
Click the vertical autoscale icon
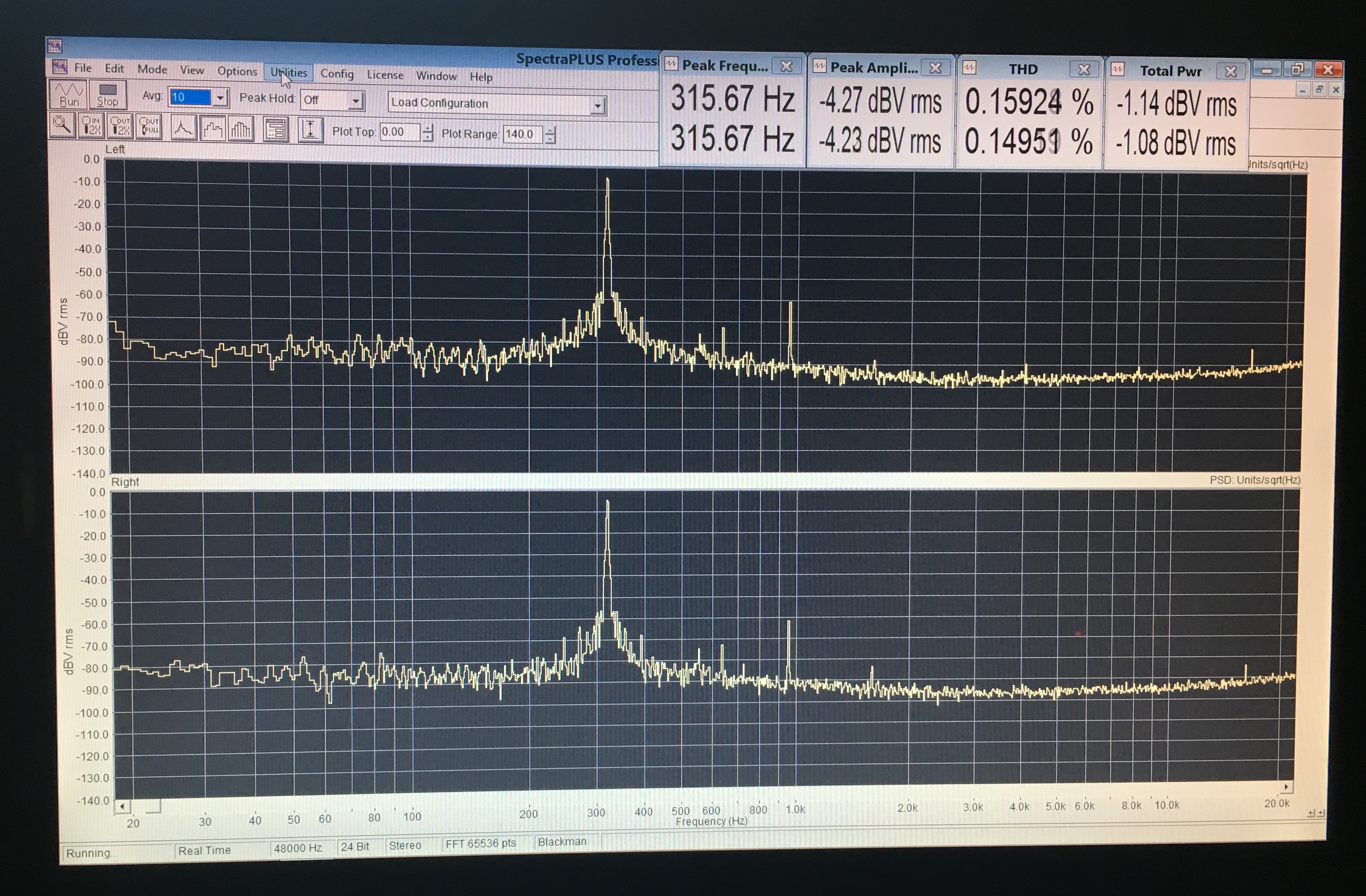tap(310, 130)
